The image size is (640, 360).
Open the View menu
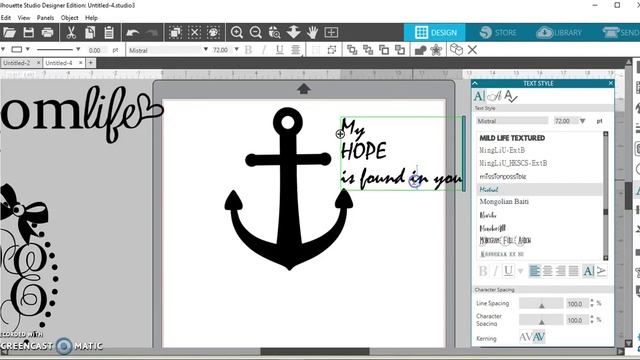point(24,18)
